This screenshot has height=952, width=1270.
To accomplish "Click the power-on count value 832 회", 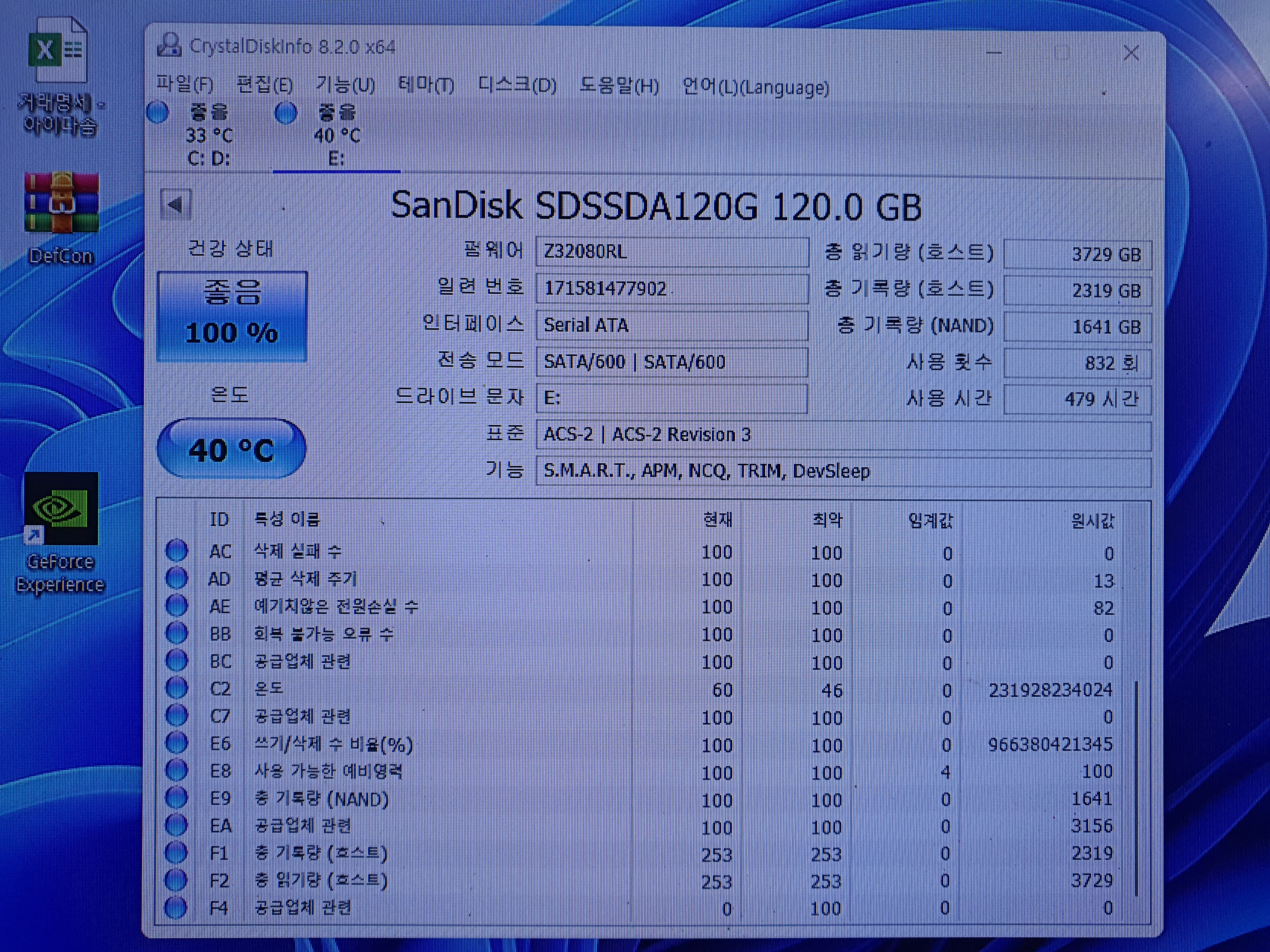I will [x=1078, y=363].
